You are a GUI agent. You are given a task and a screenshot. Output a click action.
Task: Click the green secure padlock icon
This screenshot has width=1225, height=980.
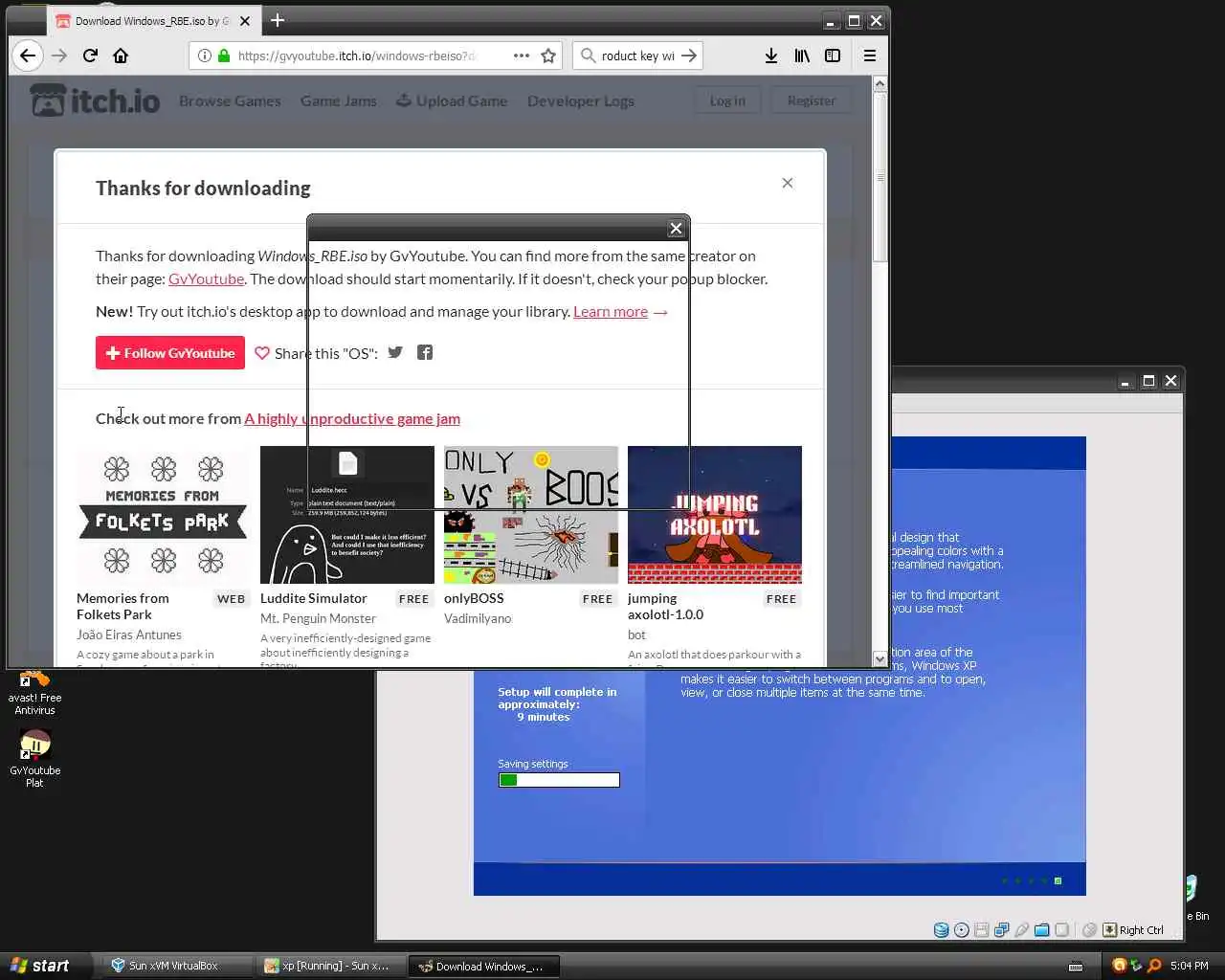point(224,56)
